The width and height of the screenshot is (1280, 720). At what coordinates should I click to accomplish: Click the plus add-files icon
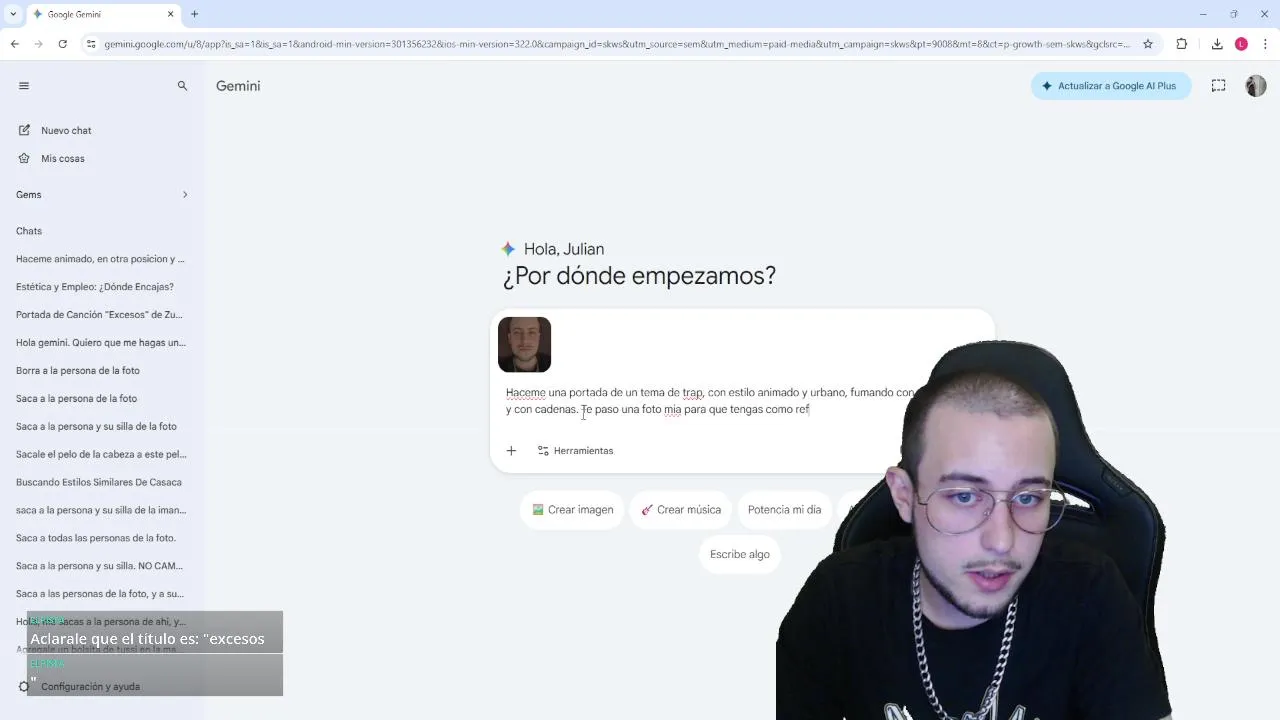pyautogui.click(x=511, y=451)
